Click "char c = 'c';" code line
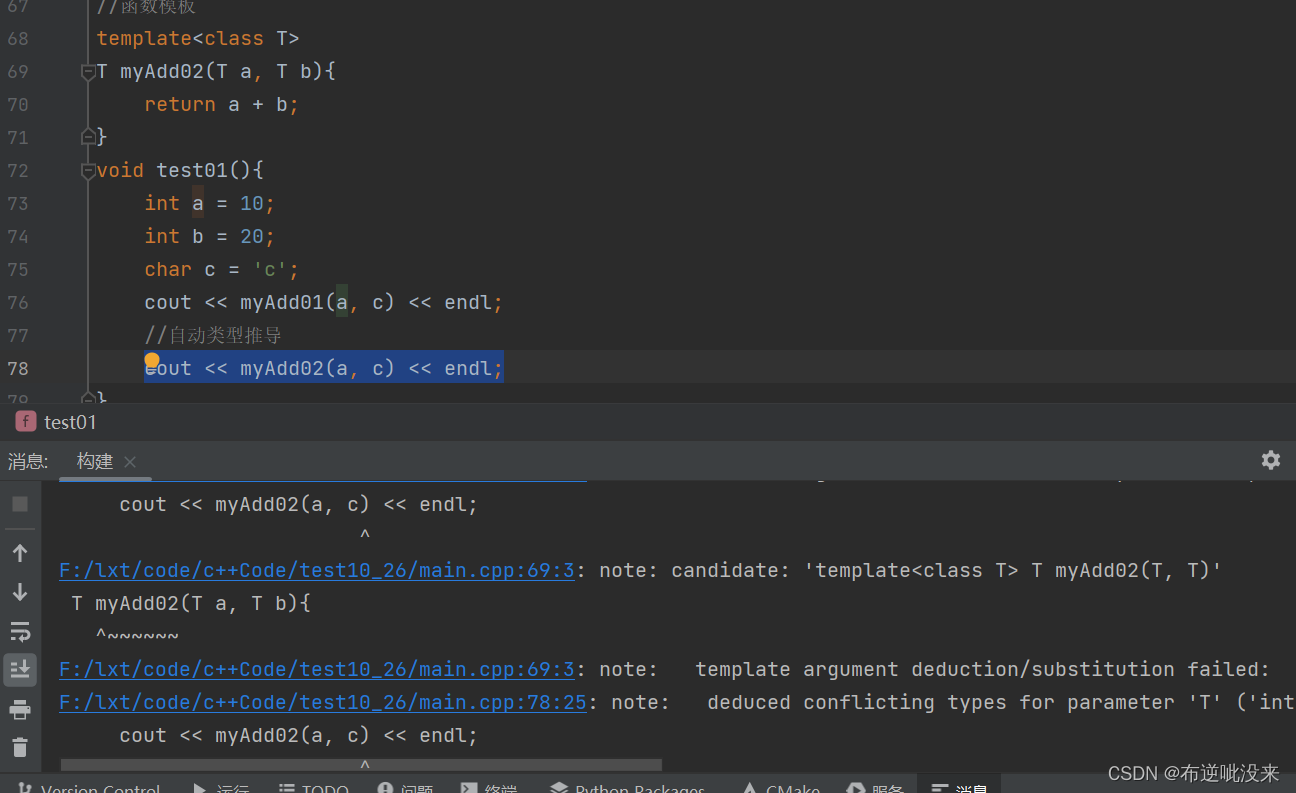Image resolution: width=1296 pixels, height=793 pixels. tap(222, 270)
